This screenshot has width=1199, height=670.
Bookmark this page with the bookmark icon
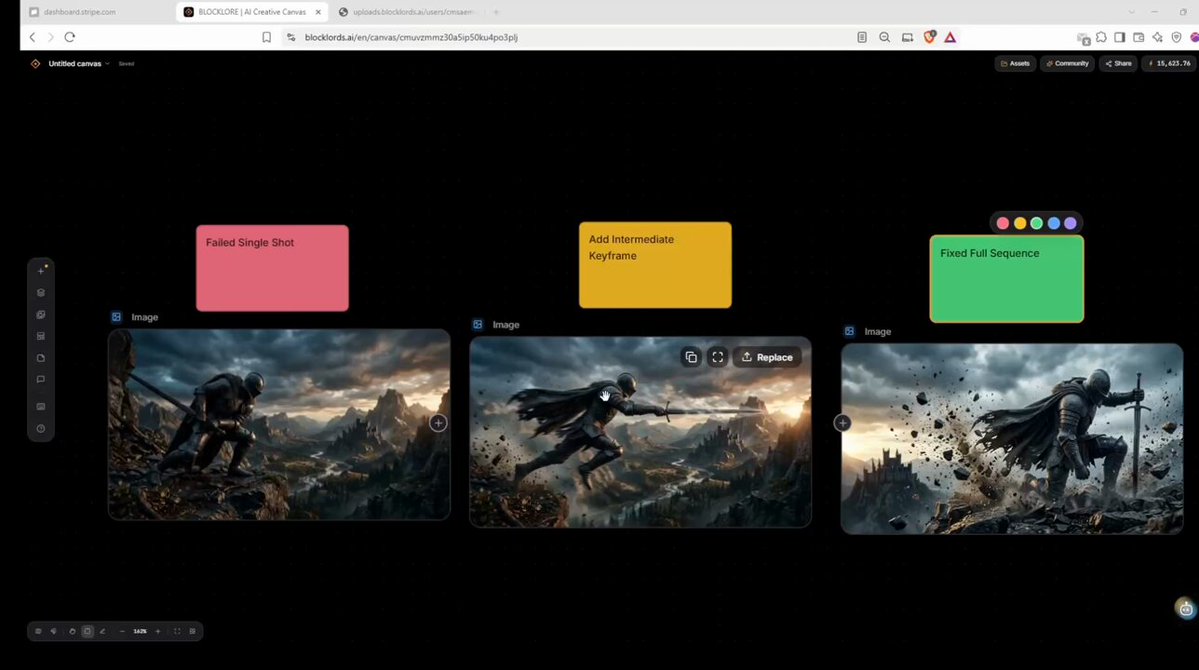pos(266,37)
